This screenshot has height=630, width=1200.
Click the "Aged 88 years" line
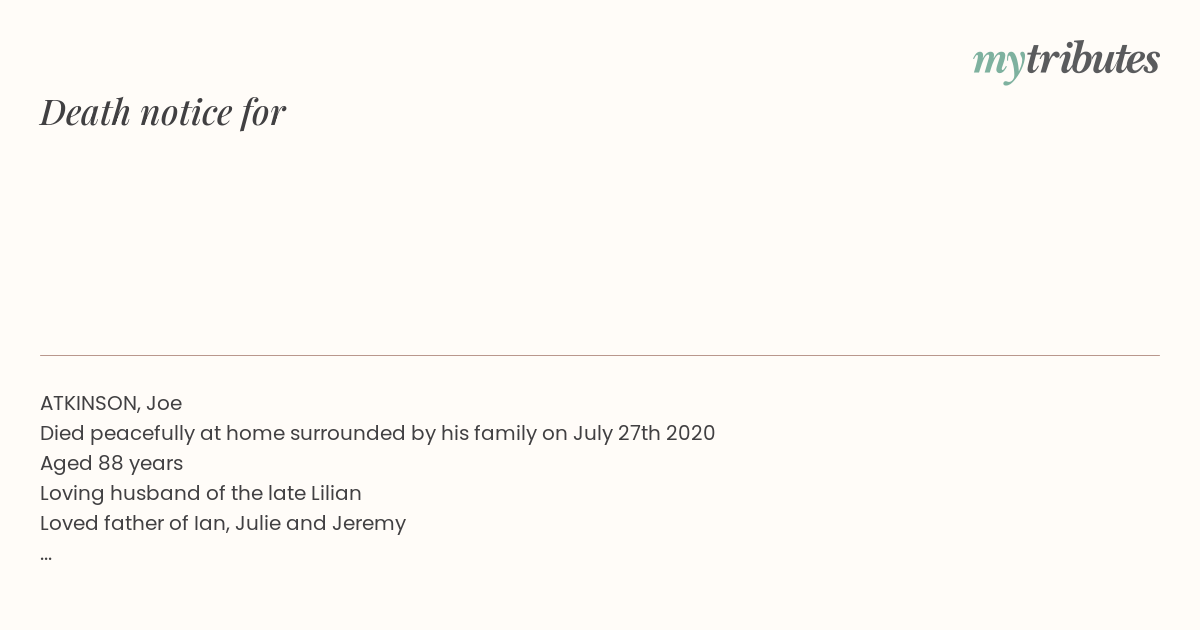coord(112,464)
